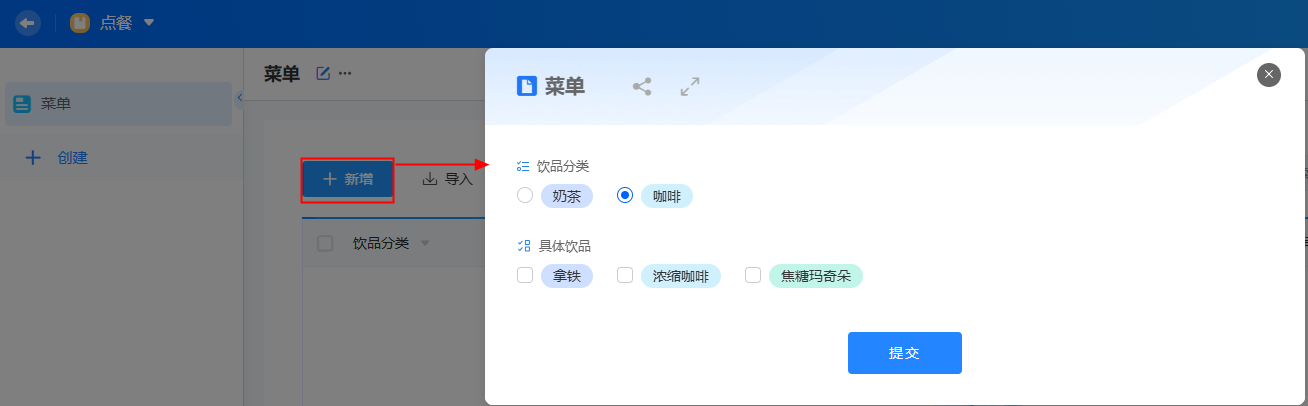1308x406 pixels.
Task: Click the import download icon
Action: pos(430,179)
